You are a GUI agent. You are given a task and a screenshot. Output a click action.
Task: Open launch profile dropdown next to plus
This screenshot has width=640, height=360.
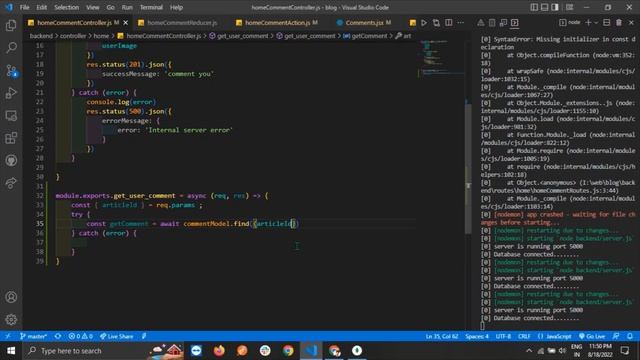click(596, 23)
